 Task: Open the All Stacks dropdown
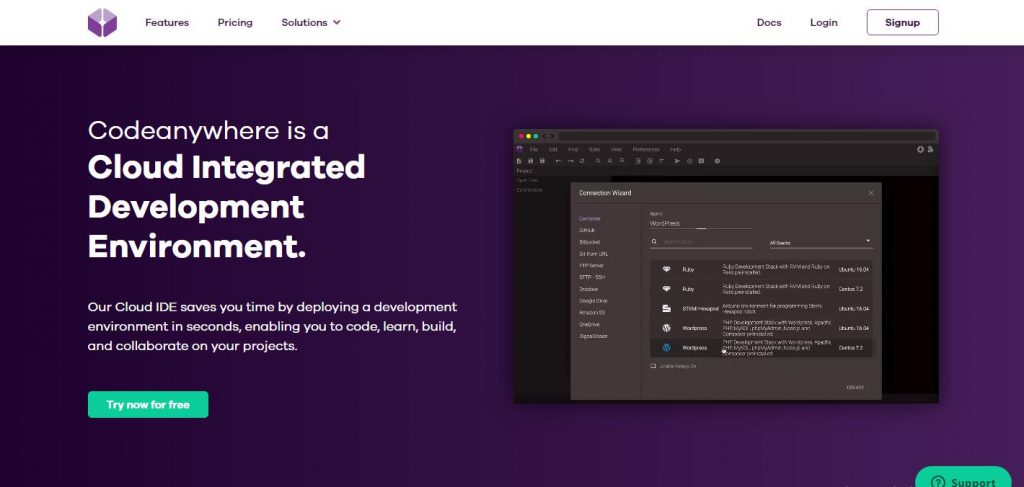click(820, 242)
